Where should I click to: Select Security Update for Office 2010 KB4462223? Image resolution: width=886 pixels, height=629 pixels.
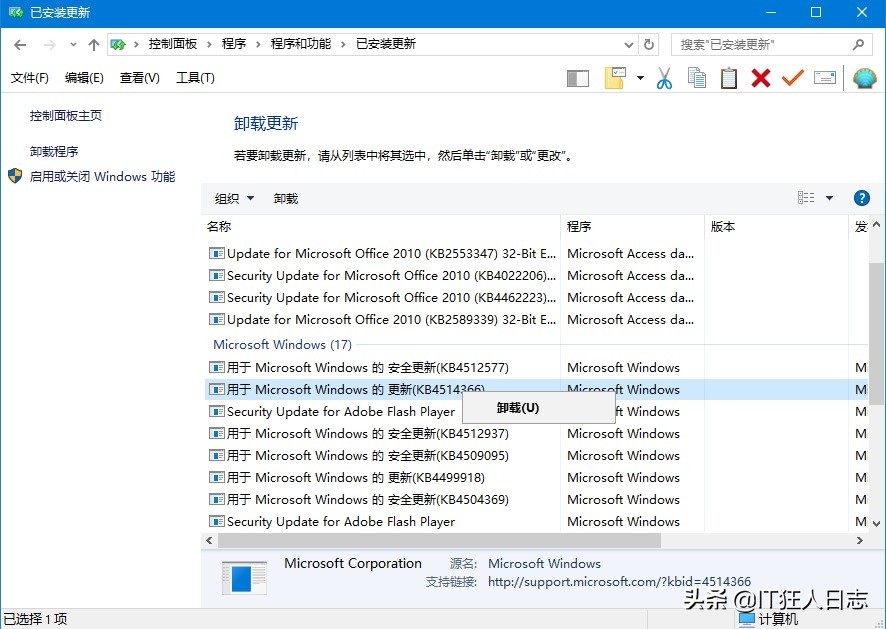pos(535,297)
